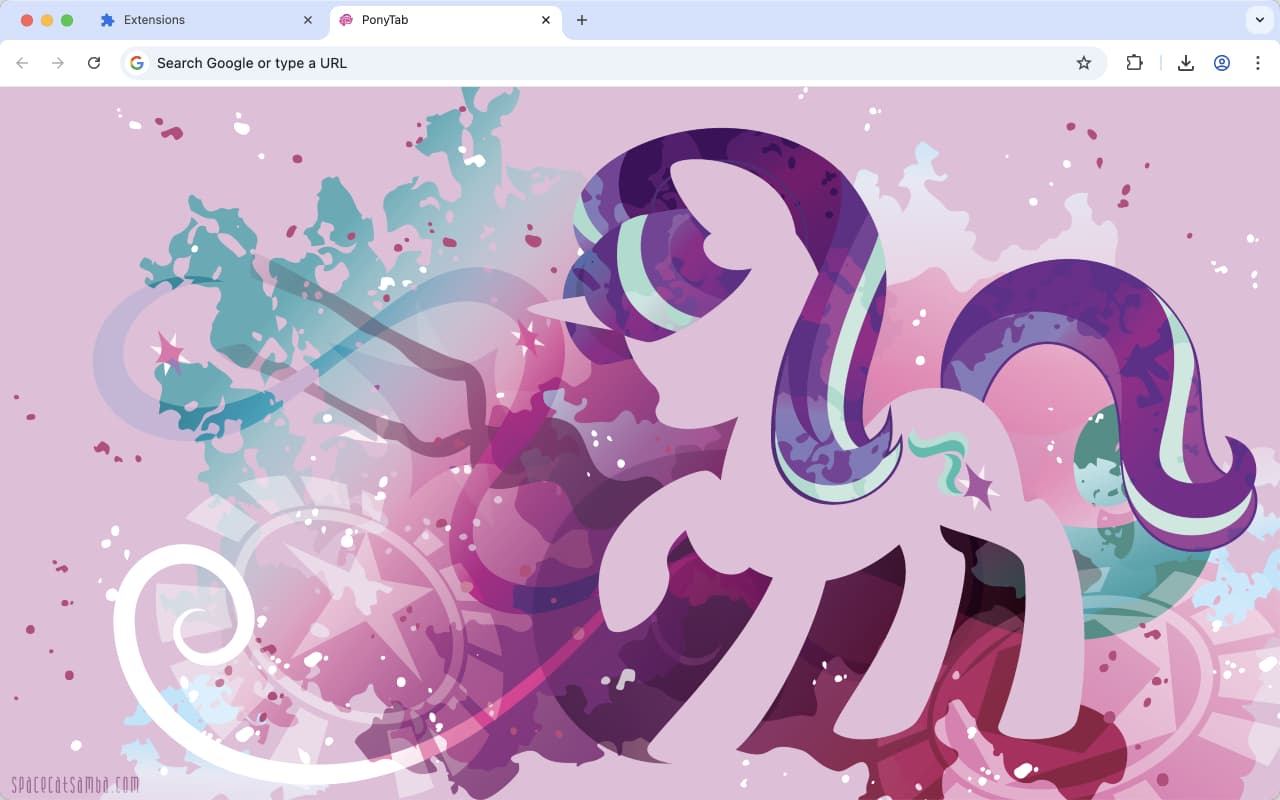Click the Google icon in address bar
The image size is (1280, 800).
pyautogui.click(x=137, y=63)
